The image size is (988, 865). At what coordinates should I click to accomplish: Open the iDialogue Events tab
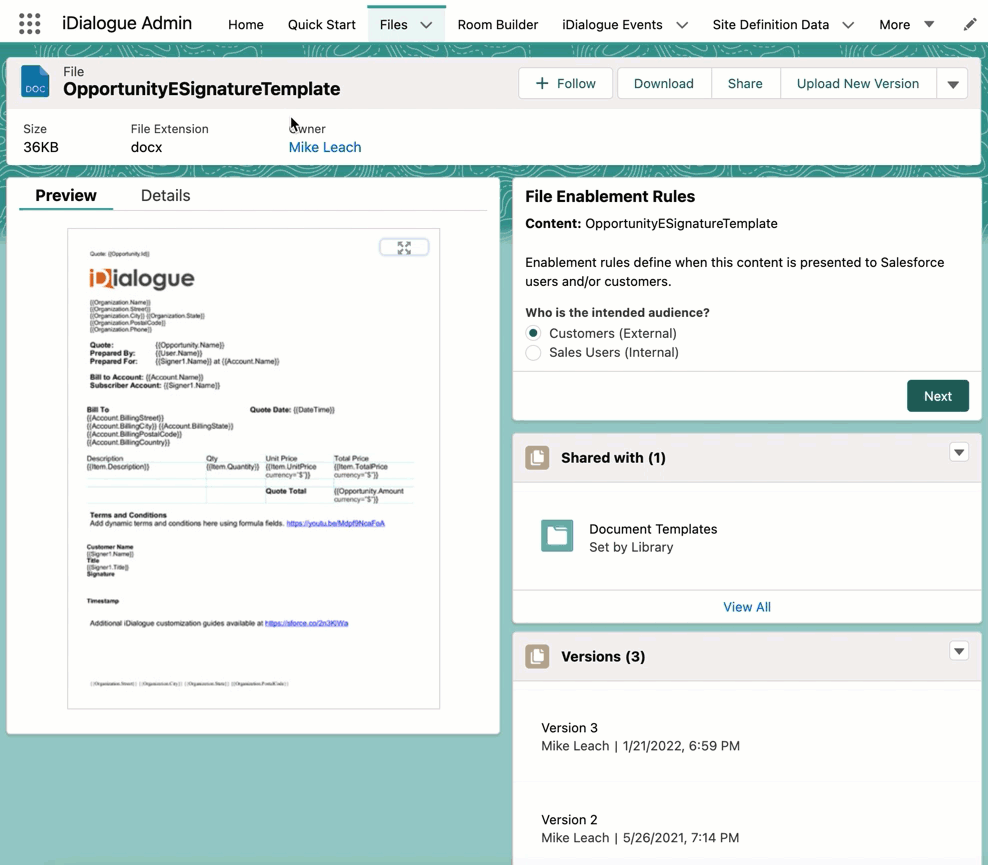[612, 25]
